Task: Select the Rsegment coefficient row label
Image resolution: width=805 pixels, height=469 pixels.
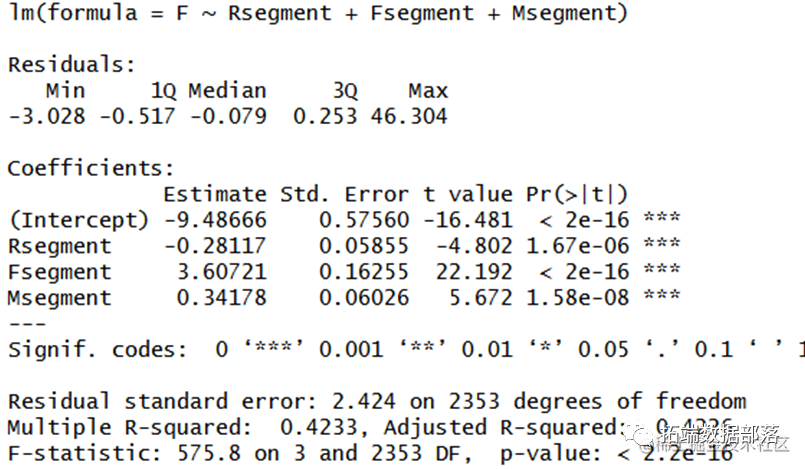Action: point(60,246)
